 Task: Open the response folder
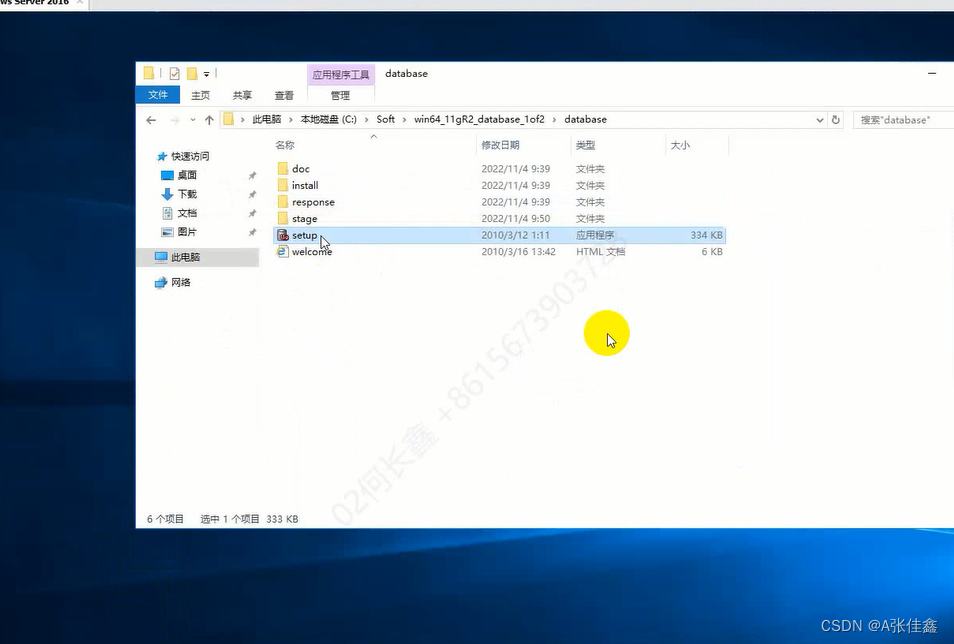(310, 201)
